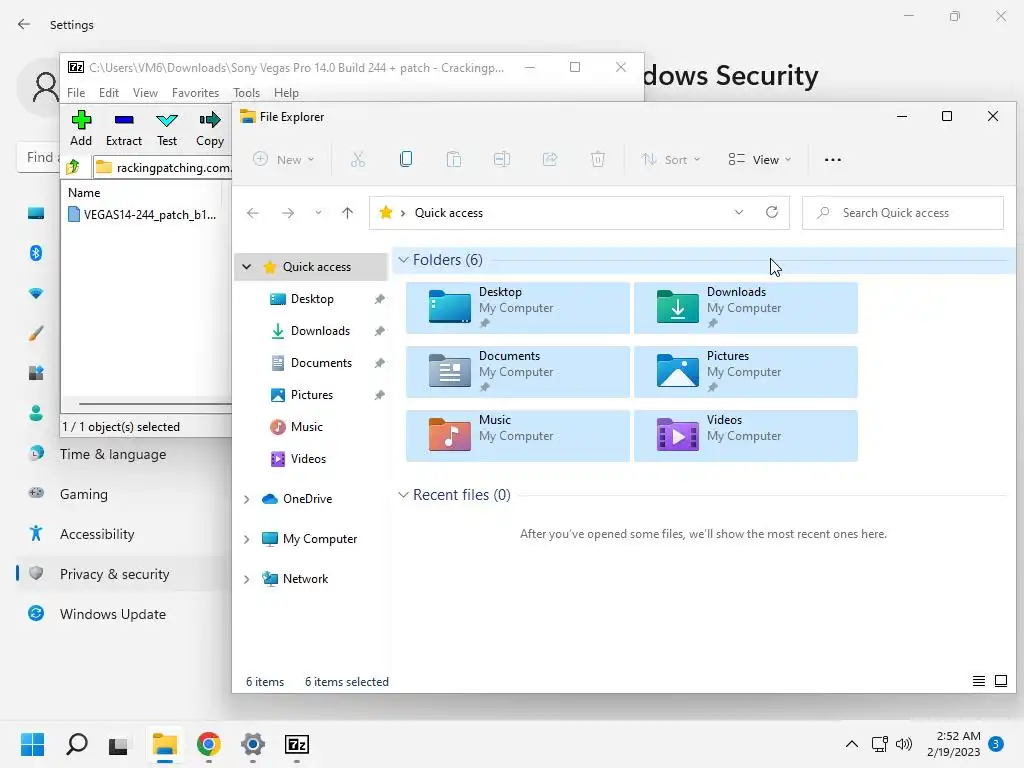Click the Cut scissors icon in File Explorer
Viewport: 1024px width, 768px height.
pos(357,159)
